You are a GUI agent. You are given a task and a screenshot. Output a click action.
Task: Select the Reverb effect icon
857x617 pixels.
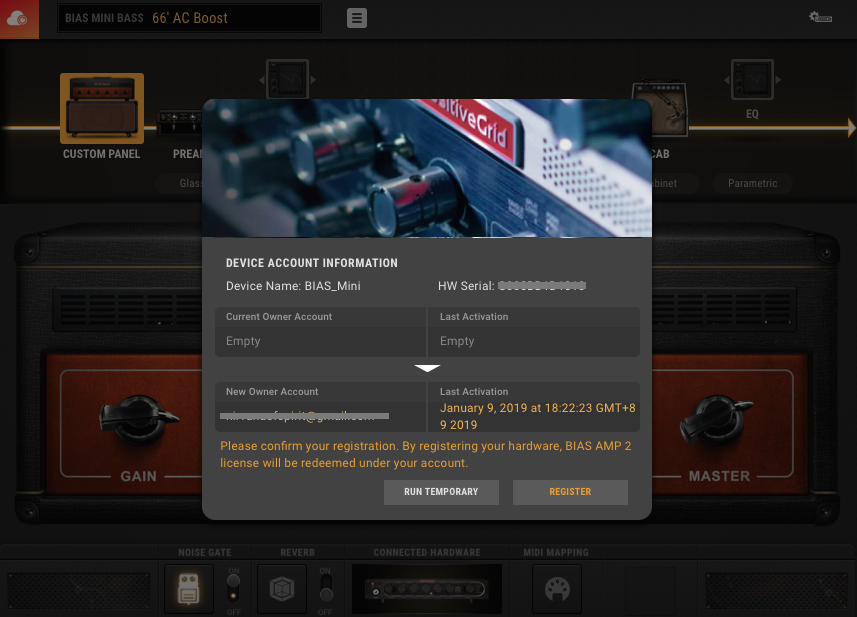click(281, 589)
